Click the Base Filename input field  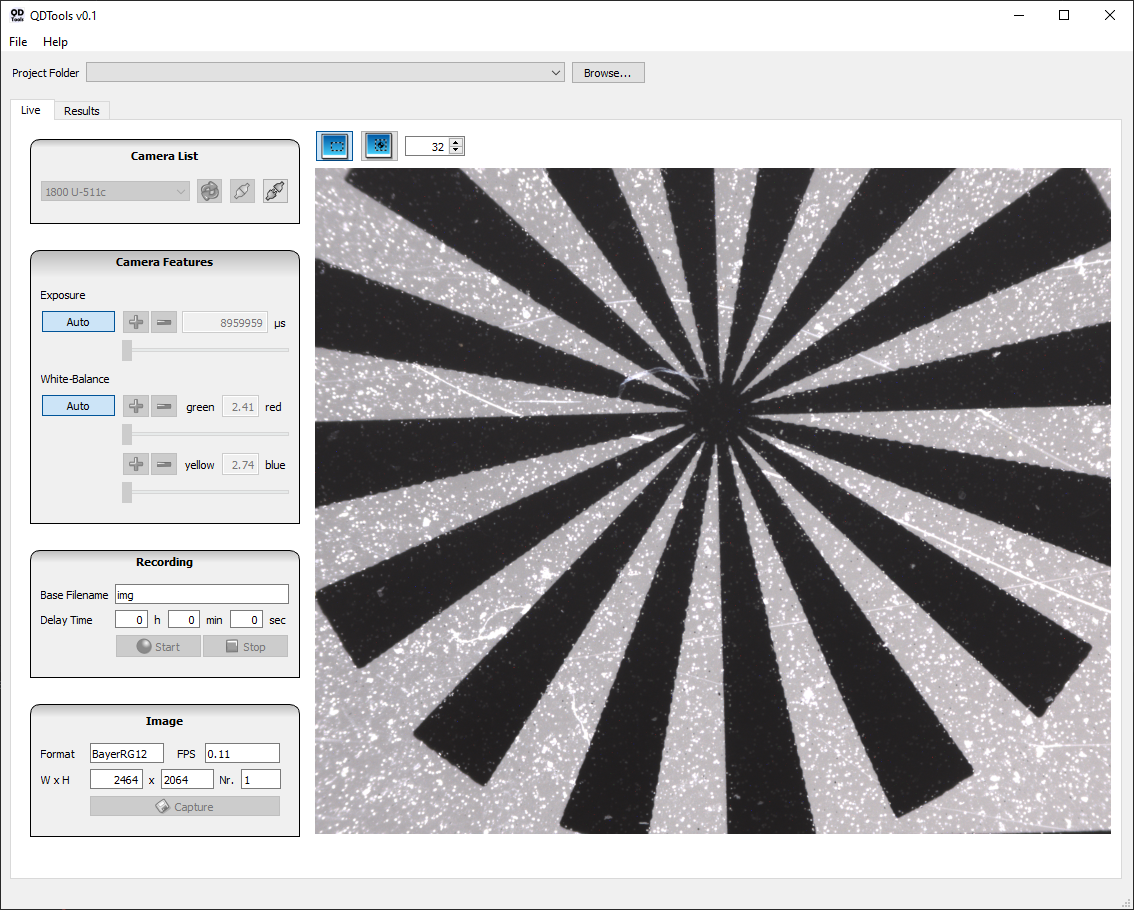point(202,595)
